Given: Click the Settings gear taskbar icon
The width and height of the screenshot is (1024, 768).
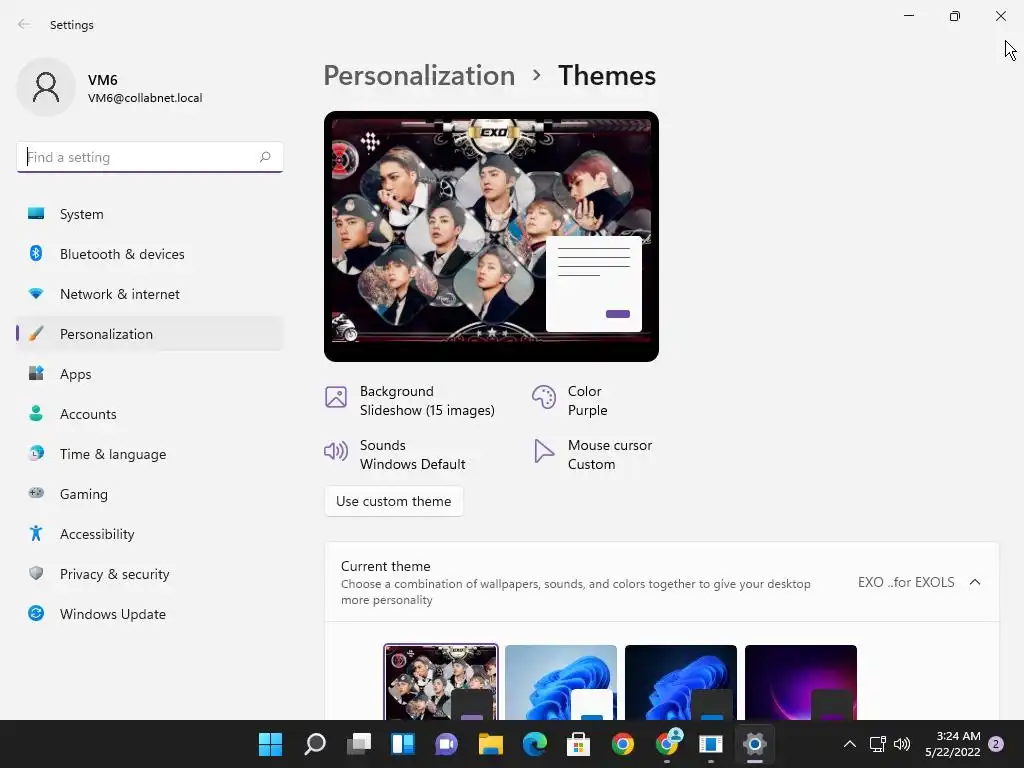Looking at the screenshot, I should coord(754,744).
